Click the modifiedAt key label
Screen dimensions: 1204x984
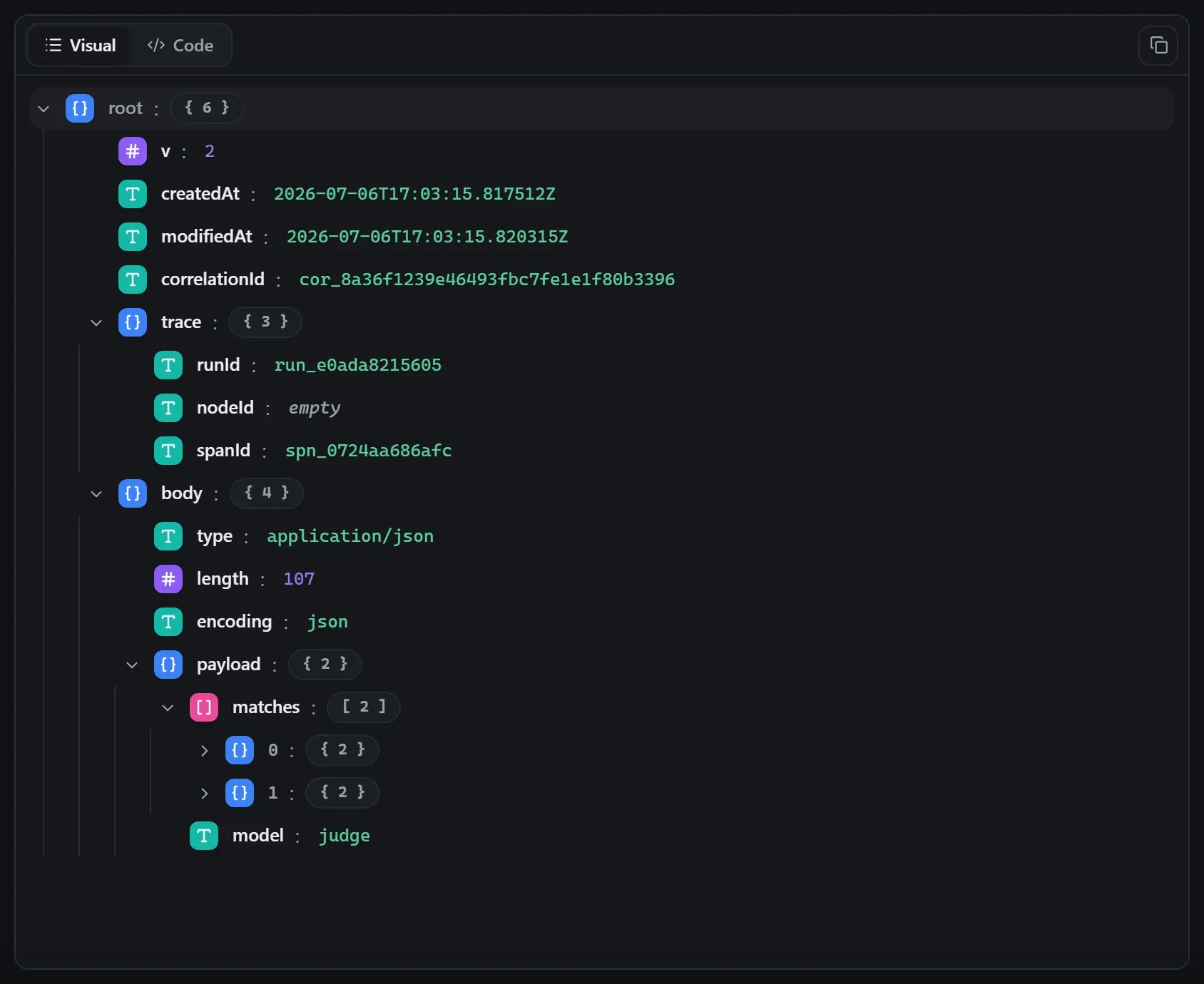pyautogui.click(x=207, y=237)
